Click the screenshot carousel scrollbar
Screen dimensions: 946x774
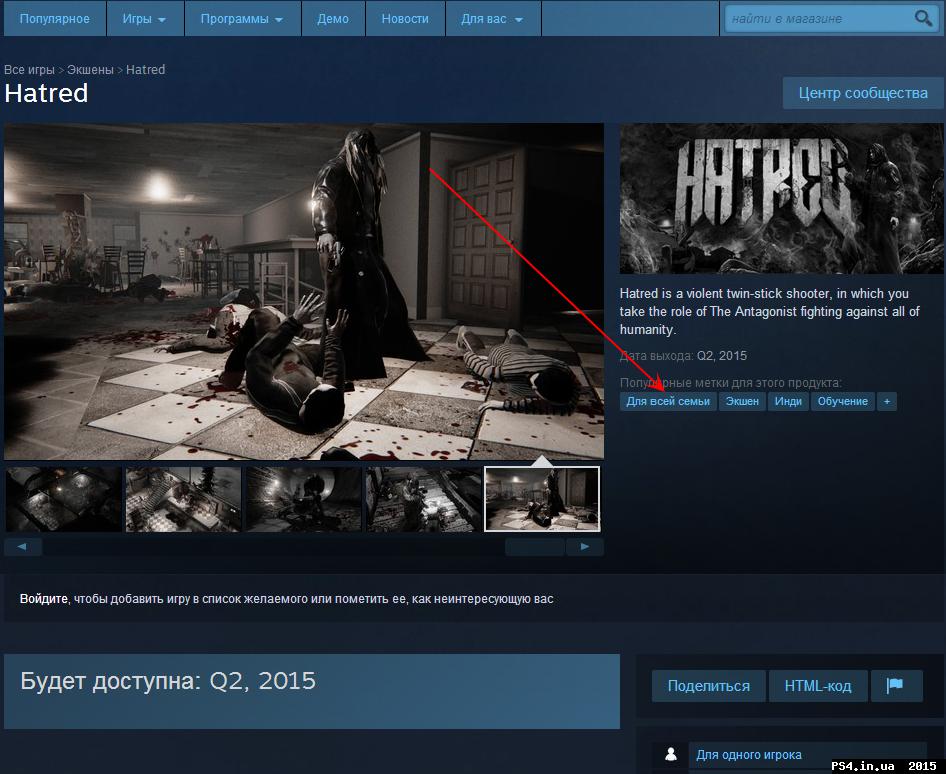click(x=534, y=546)
